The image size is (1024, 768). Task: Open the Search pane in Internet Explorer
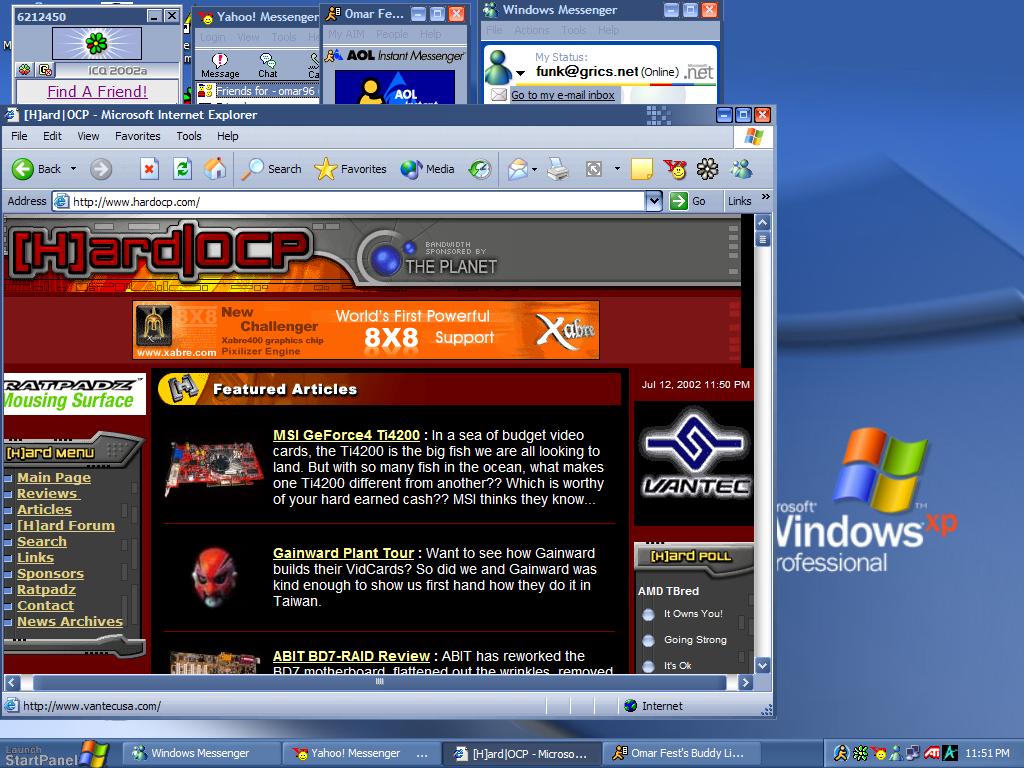point(272,169)
